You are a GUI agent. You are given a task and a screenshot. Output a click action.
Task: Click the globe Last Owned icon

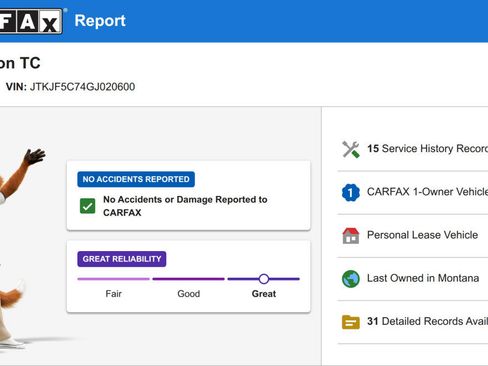click(351, 279)
